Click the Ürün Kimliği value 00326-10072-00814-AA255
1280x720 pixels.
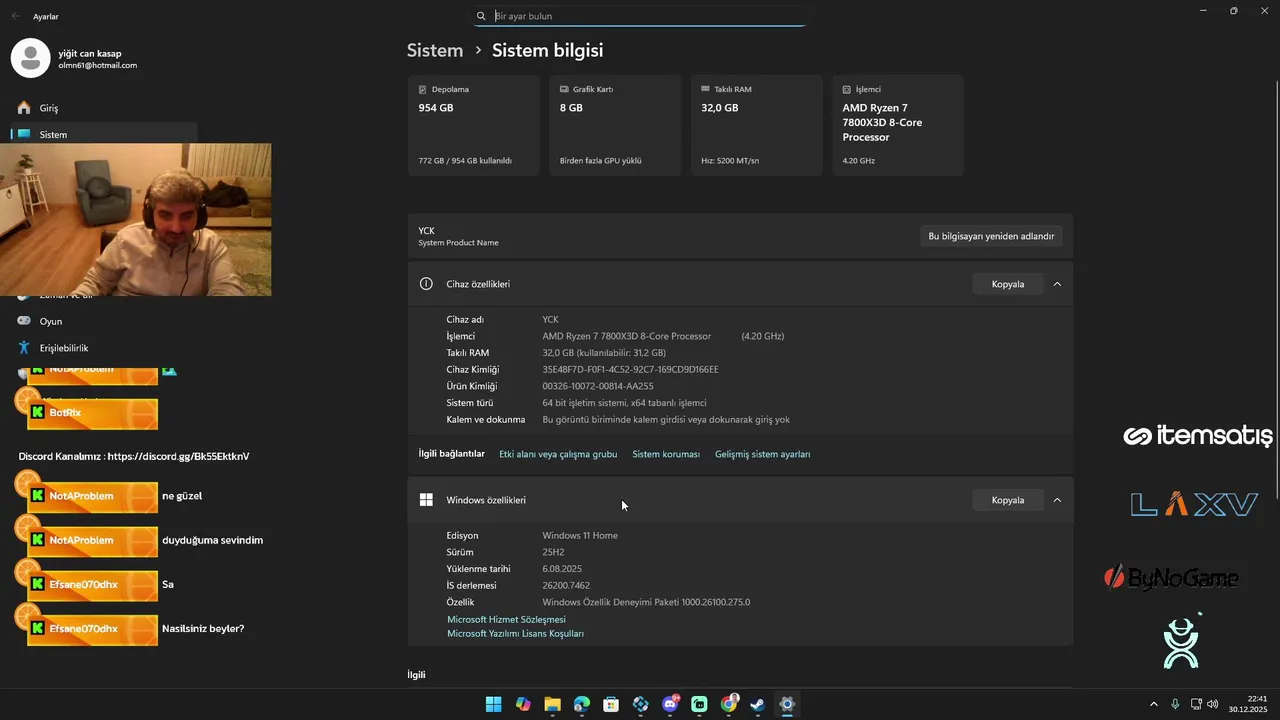click(x=598, y=386)
